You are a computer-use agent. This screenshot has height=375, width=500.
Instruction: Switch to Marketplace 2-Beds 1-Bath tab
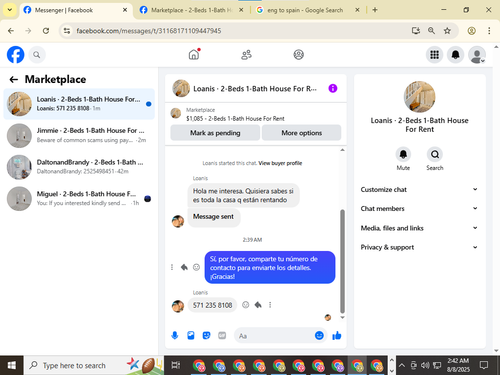point(191,10)
